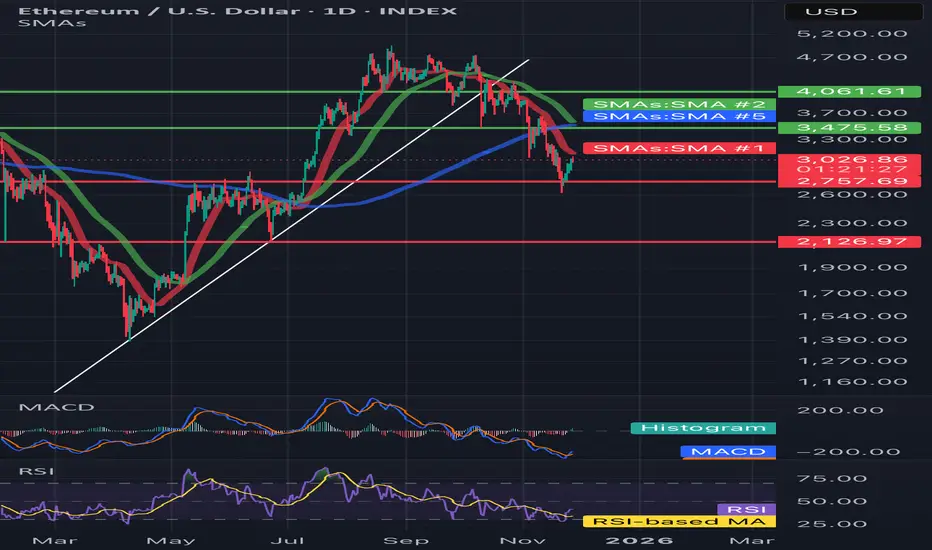The width and height of the screenshot is (932, 550).
Task: Click the yellow RSI-based MA label
Action: coord(679,521)
